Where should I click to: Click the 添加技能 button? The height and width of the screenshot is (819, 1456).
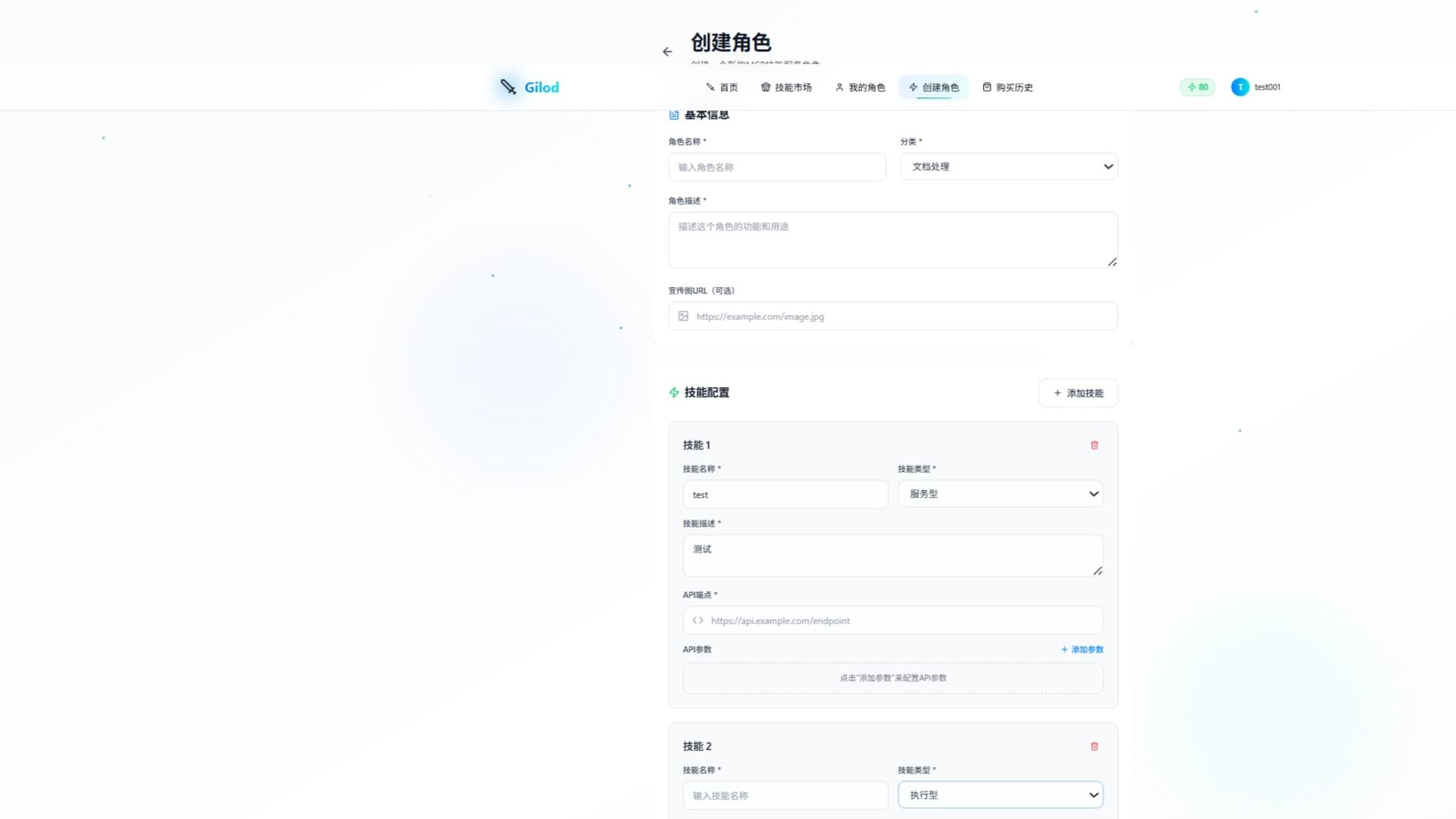(1078, 392)
